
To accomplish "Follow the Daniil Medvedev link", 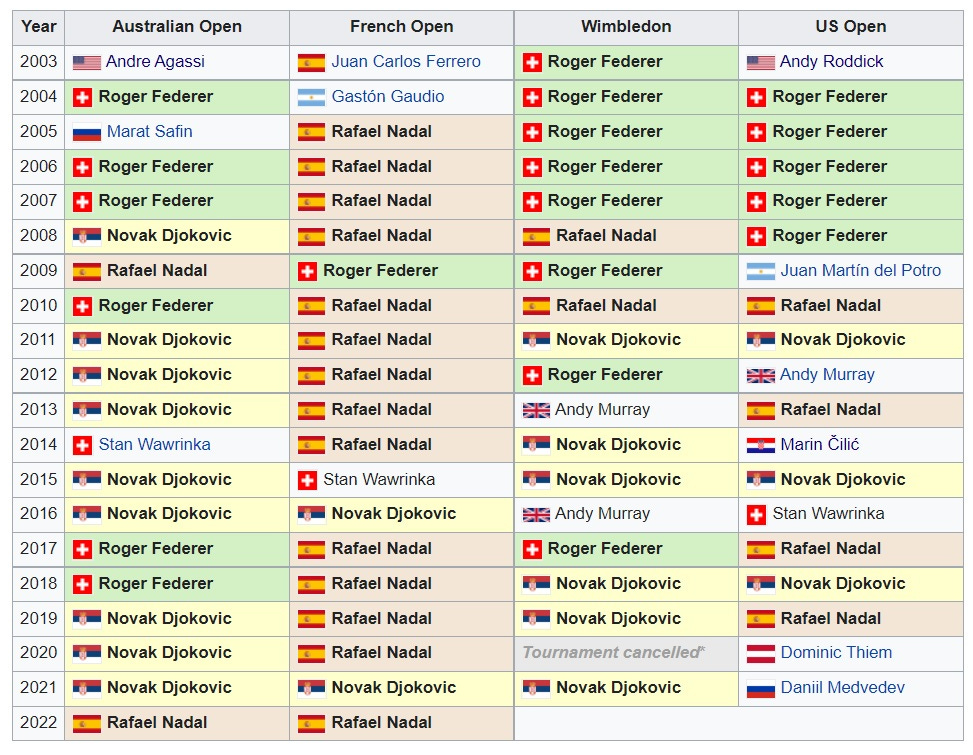I will coord(843,687).
